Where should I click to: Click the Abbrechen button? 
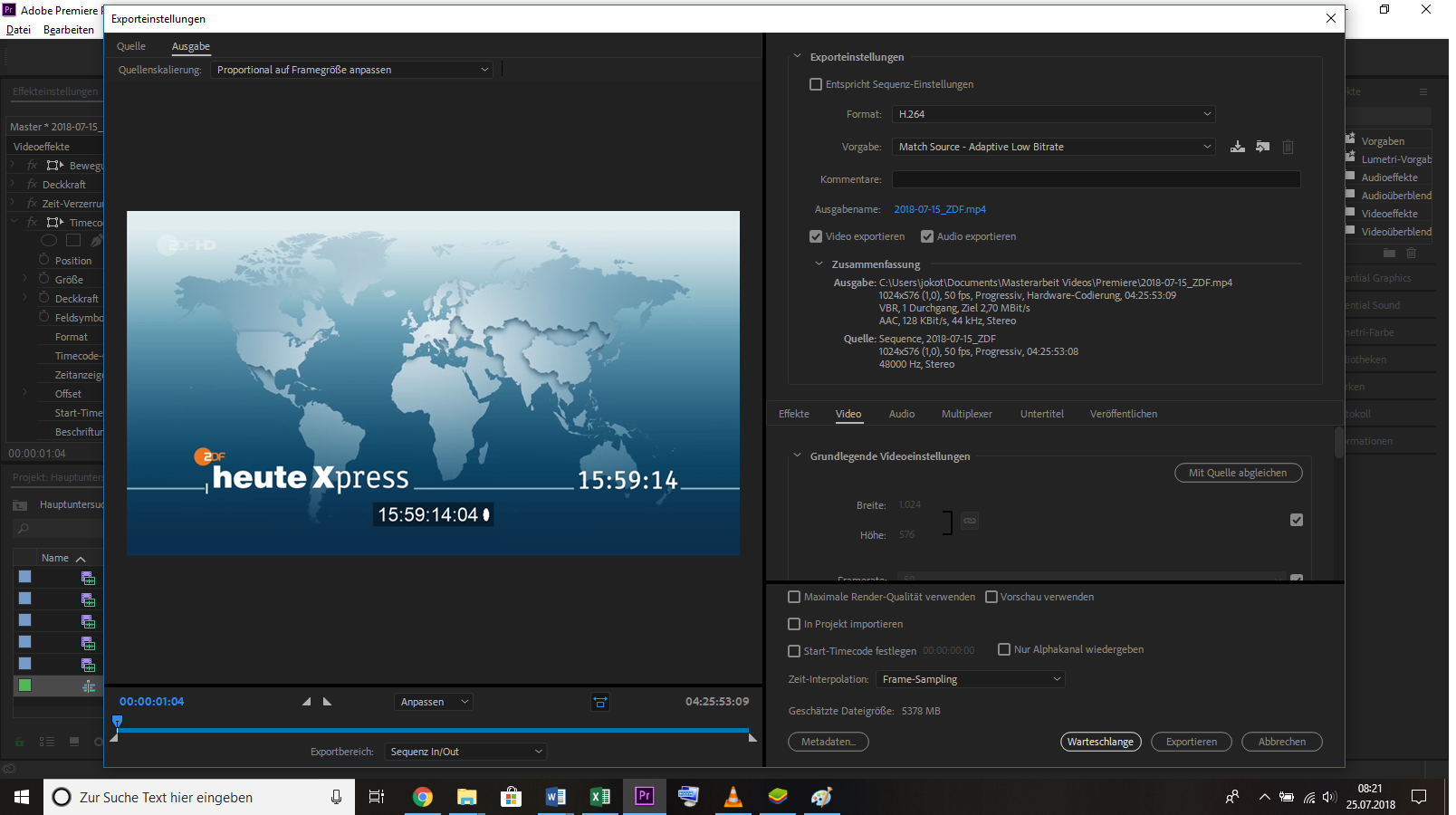1282,742
